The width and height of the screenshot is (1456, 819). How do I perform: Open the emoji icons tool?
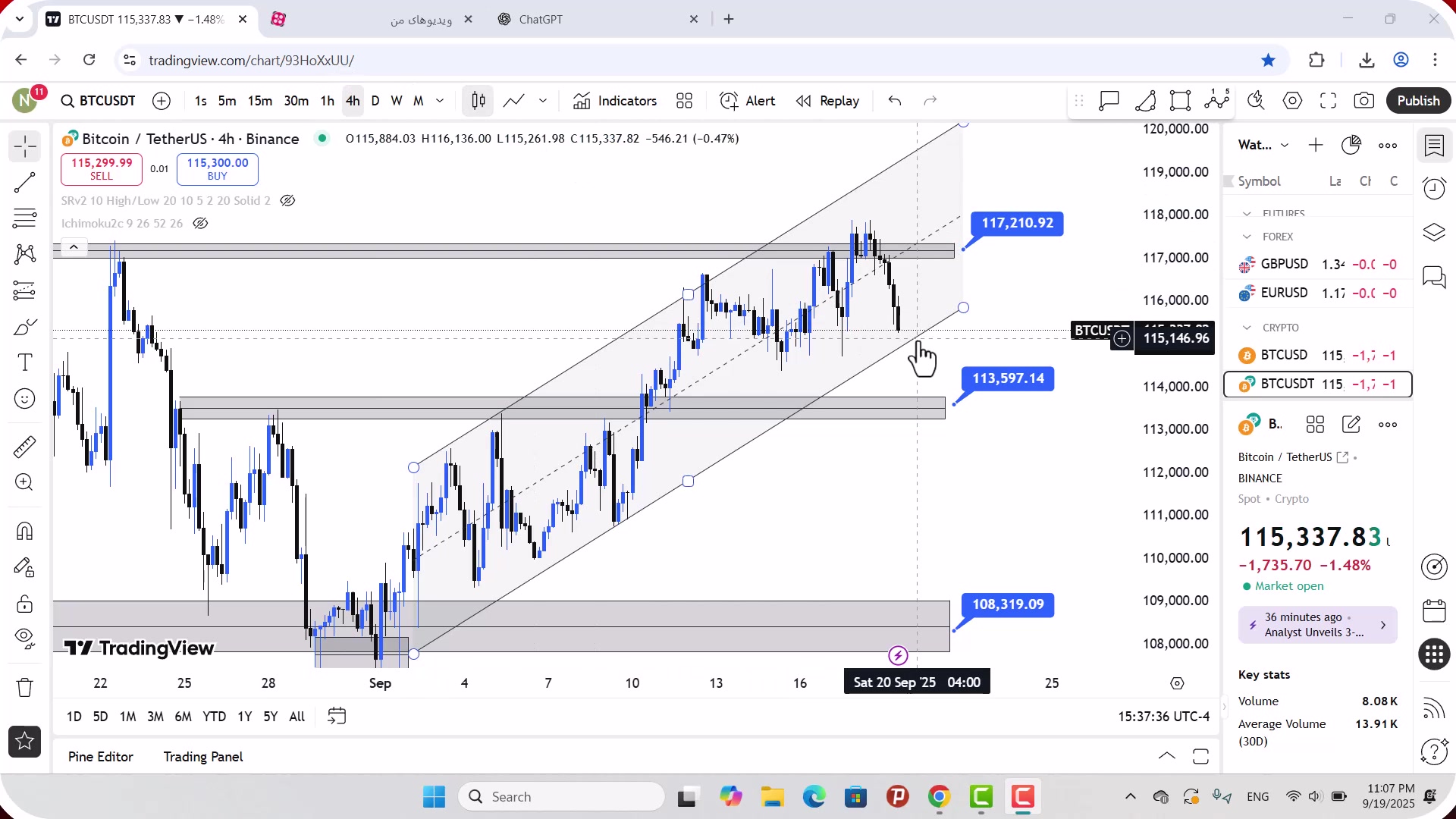[25, 399]
